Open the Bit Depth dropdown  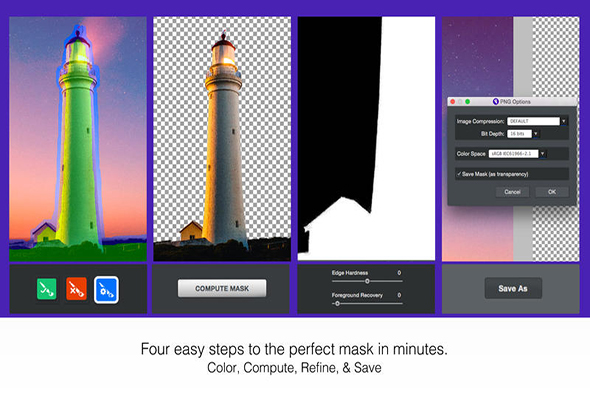536,134
